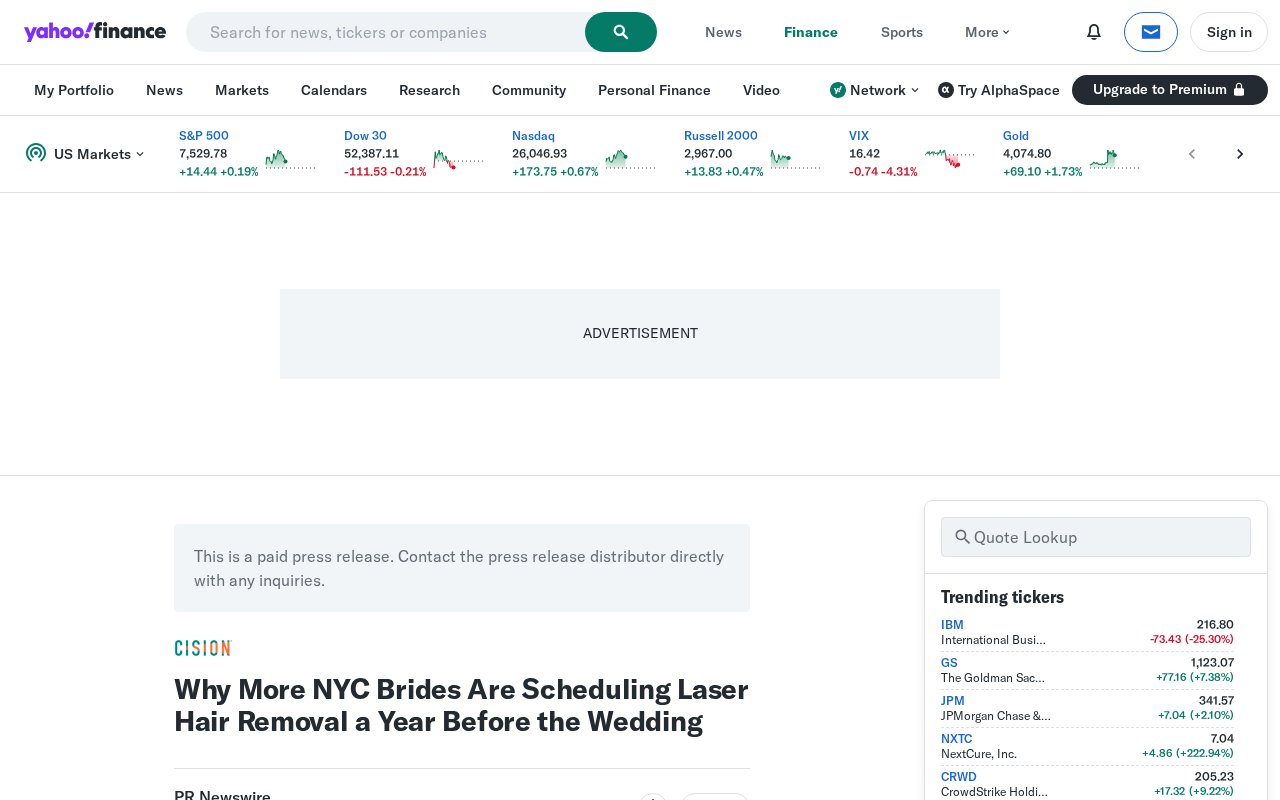Focus the news and tickers search box

(386, 32)
